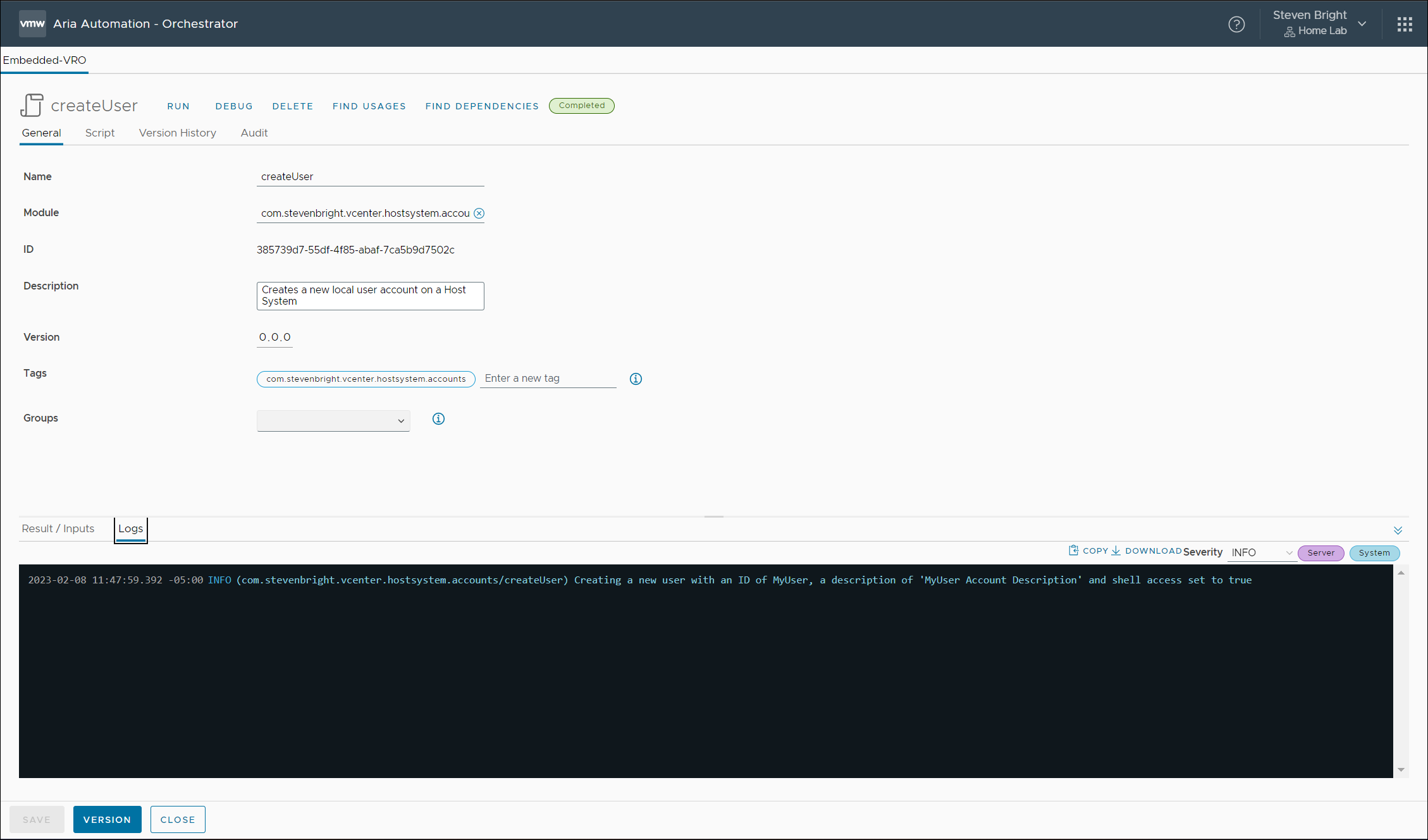The height and width of the screenshot is (840, 1428).
Task: Open the apps grid menu icon
Action: (1405, 24)
